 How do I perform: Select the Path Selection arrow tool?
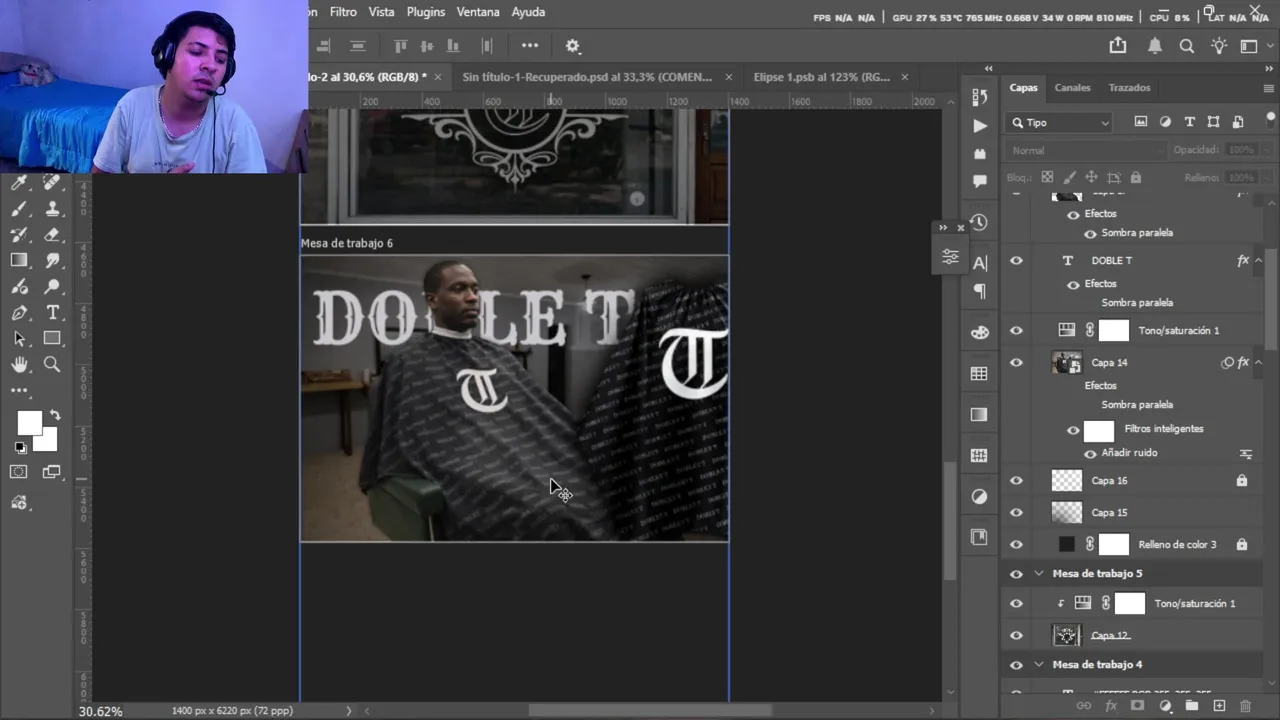click(x=19, y=339)
